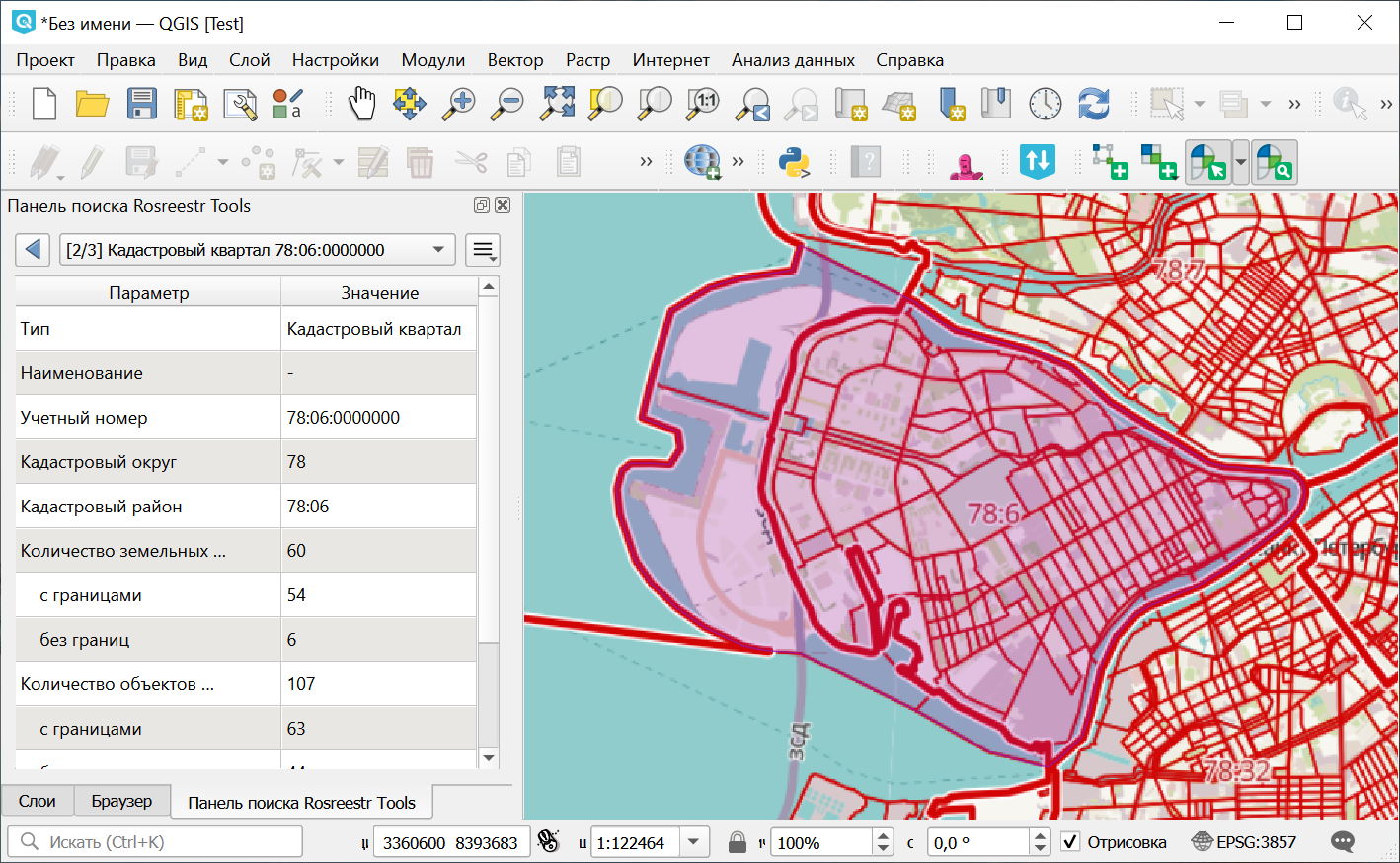This screenshot has width=1400, height=863.
Task: Toggle mouse extents display icon in status bar
Action: (548, 842)
